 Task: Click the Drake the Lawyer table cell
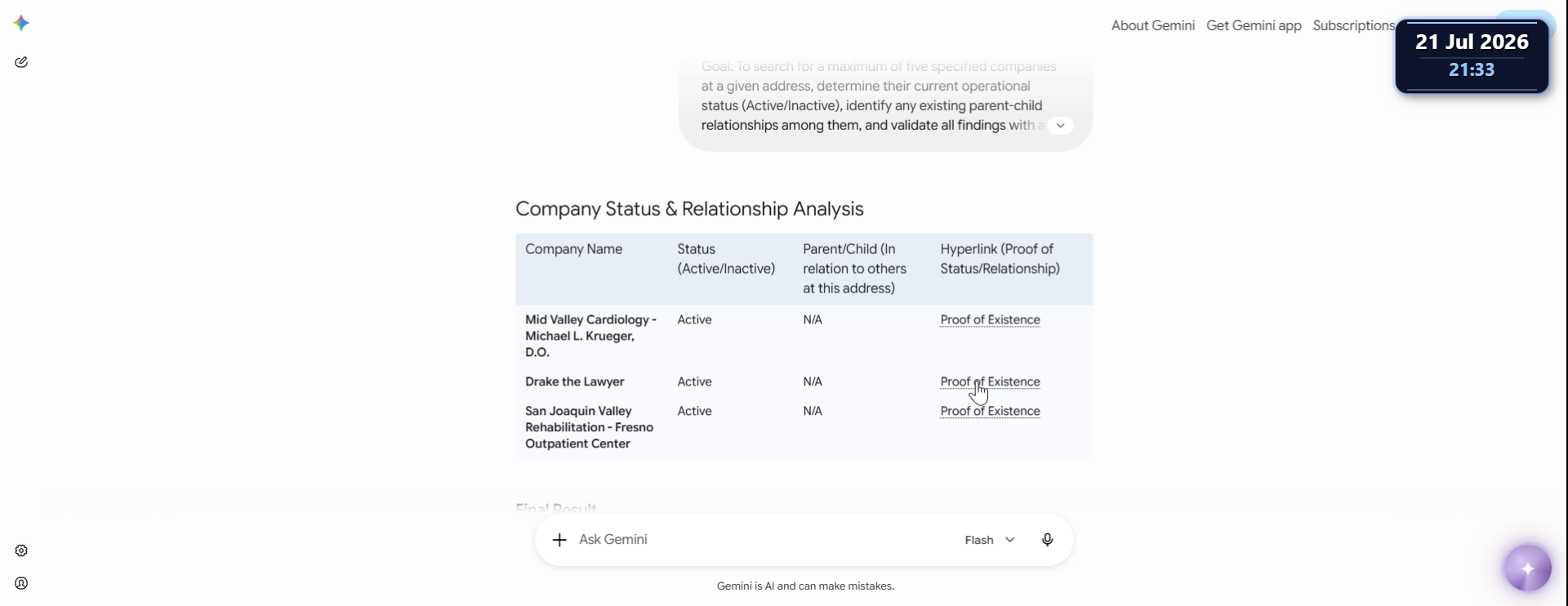click(574, 382)
